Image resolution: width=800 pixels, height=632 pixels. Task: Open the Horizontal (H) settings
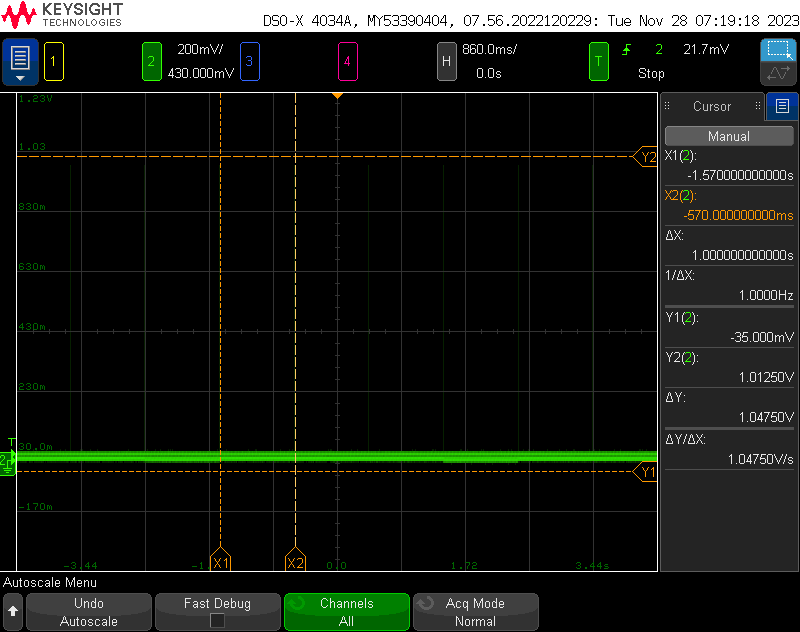446,62
